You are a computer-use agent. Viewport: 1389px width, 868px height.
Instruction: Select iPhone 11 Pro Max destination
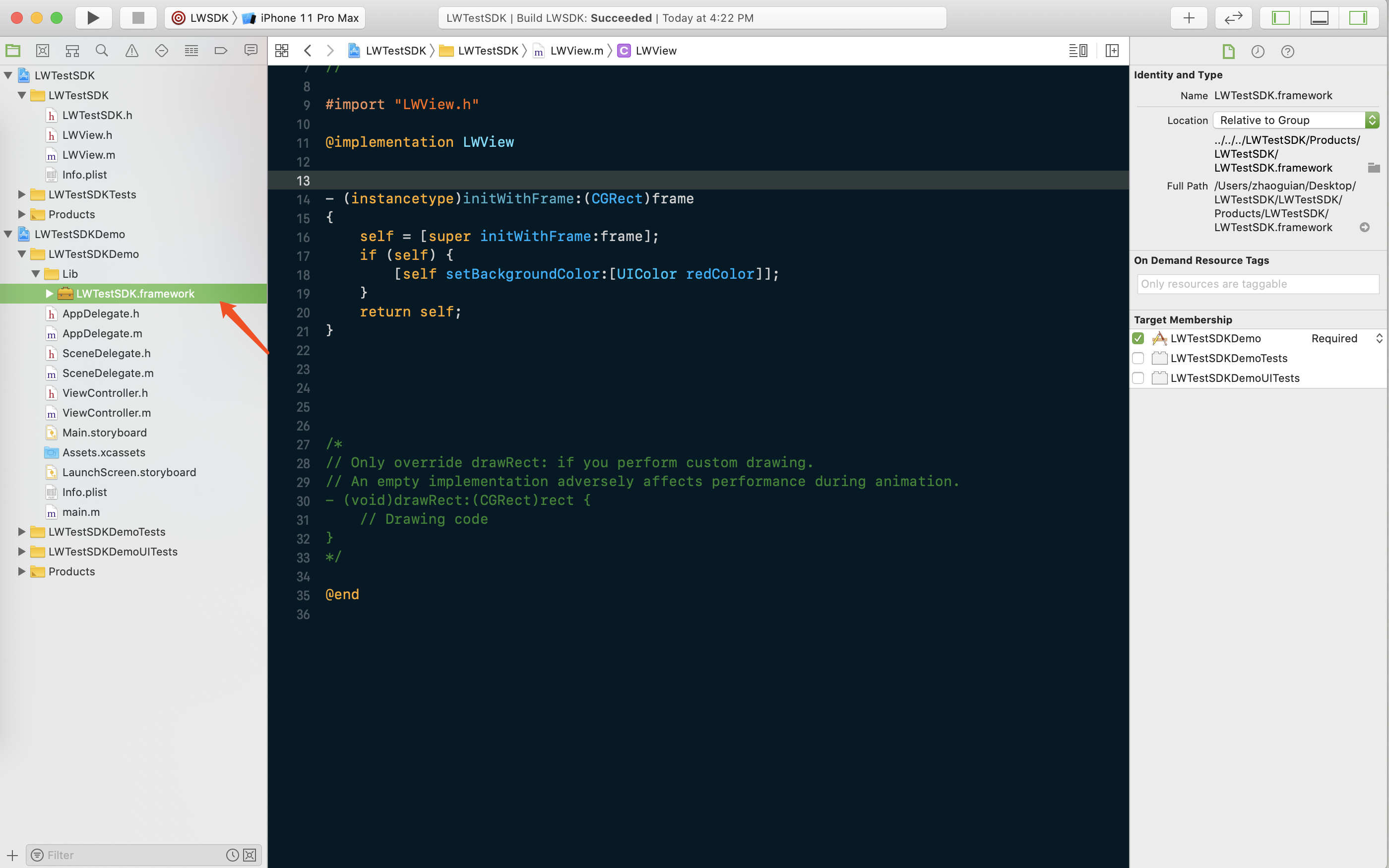click(309, 18)
